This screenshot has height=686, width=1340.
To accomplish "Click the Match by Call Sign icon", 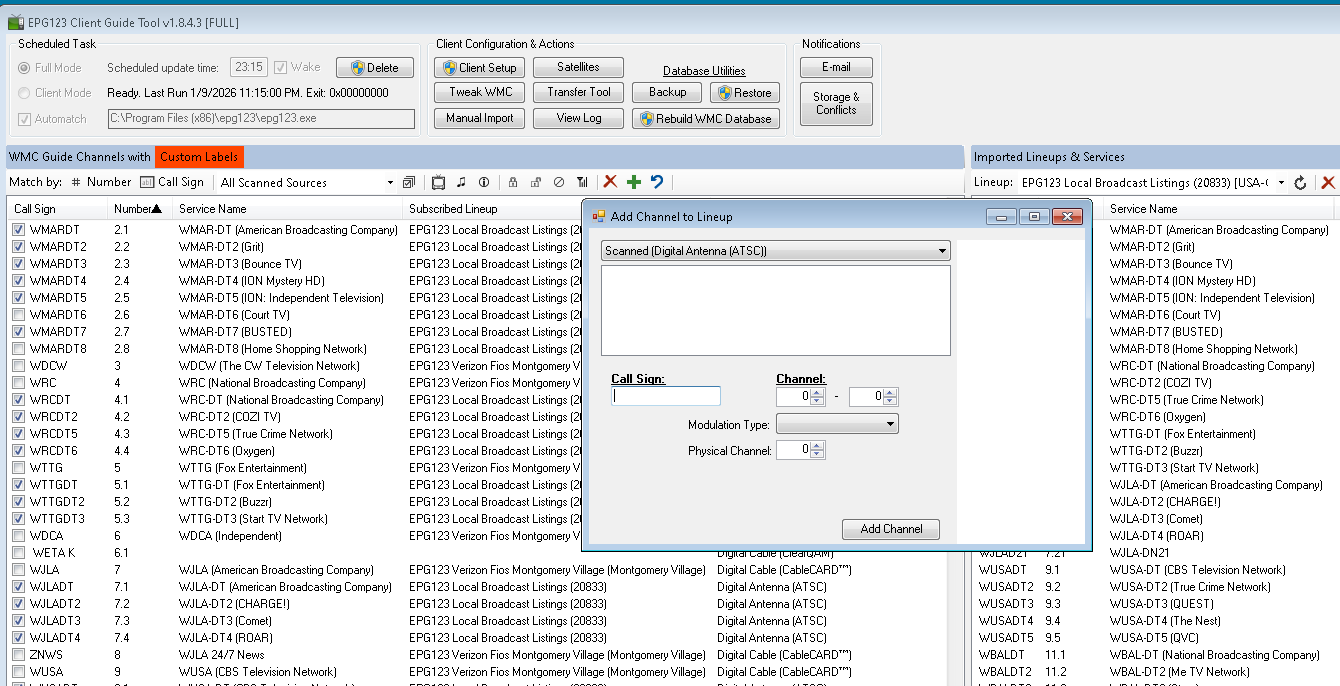I will [x=147, y=182].
